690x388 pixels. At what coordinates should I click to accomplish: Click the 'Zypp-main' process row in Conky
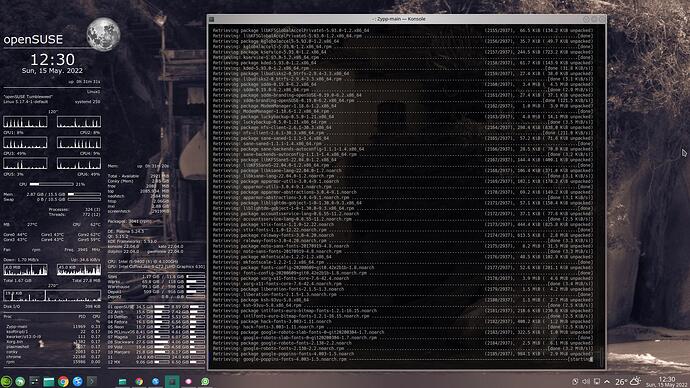(52, 326)
